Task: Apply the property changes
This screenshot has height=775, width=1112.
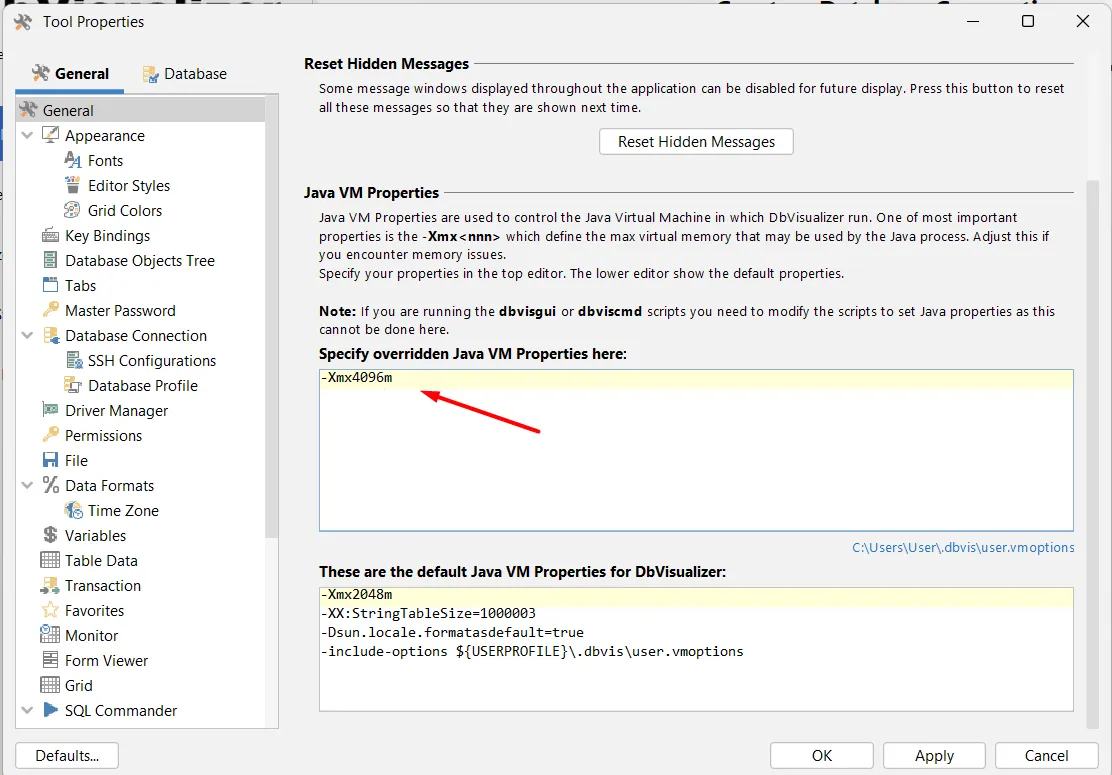Action: coord(934,756)
